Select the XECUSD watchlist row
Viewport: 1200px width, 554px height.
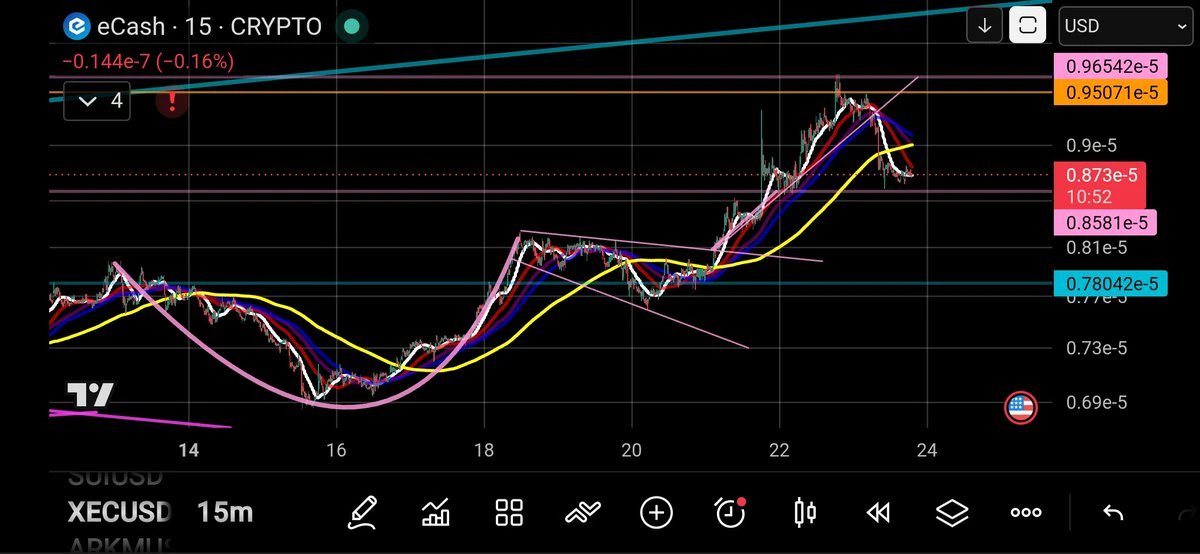coord(120,513)
